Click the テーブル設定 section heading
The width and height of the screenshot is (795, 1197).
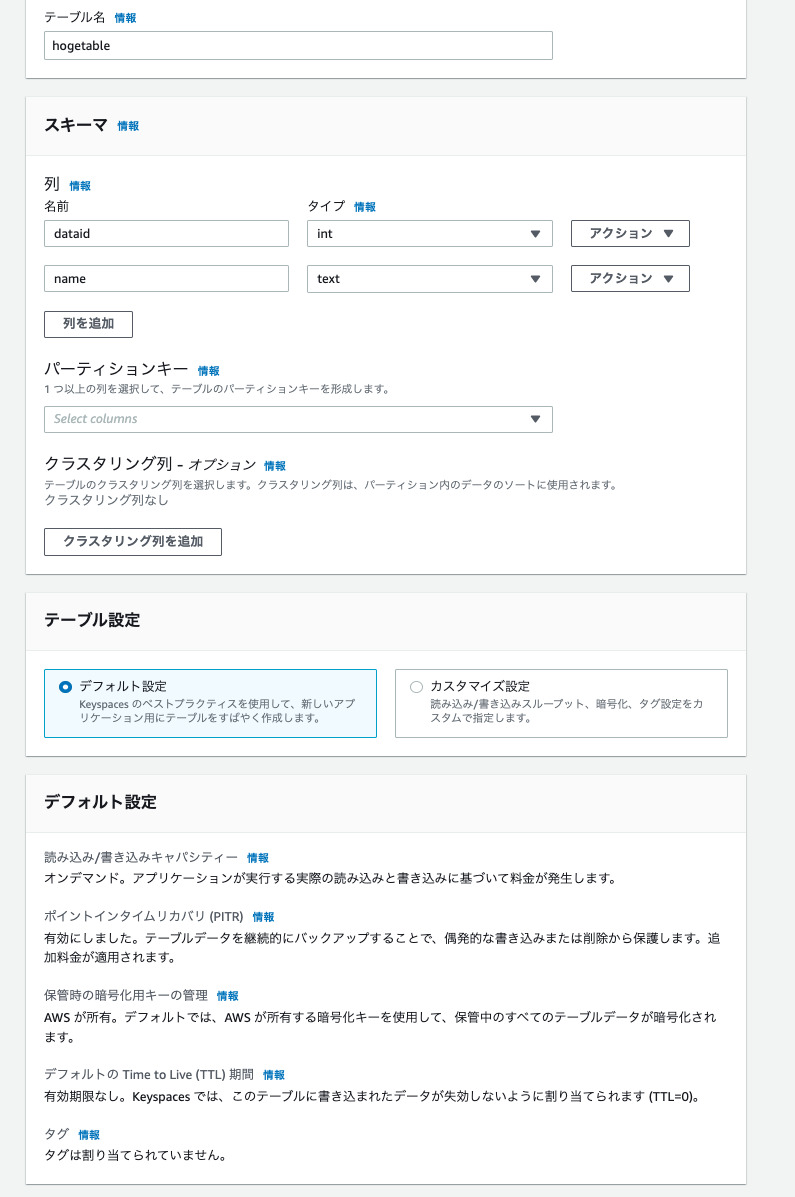92,620
